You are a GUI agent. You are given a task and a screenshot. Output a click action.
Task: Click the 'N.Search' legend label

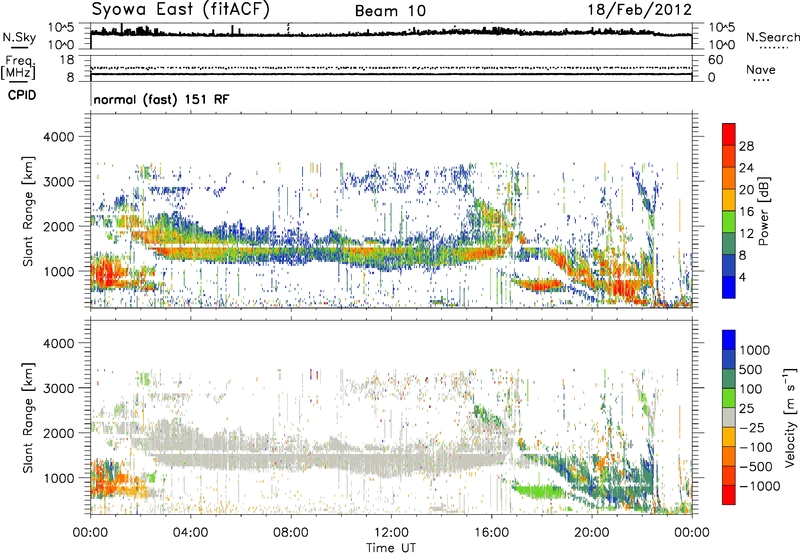[772, 37]
